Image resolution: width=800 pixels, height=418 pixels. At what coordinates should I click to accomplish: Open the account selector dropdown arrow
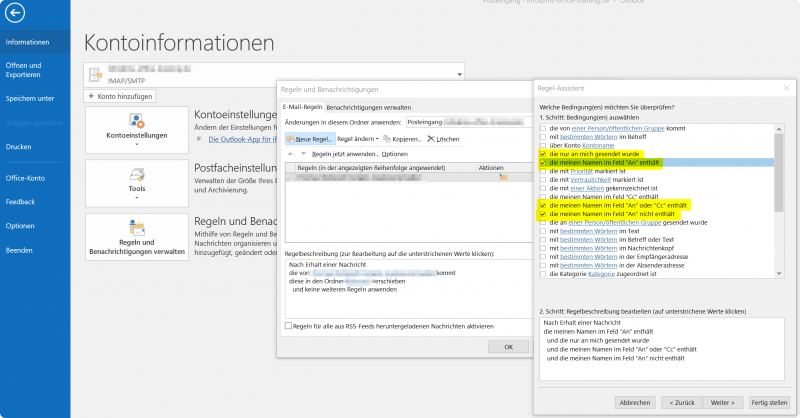click(459, 75)
